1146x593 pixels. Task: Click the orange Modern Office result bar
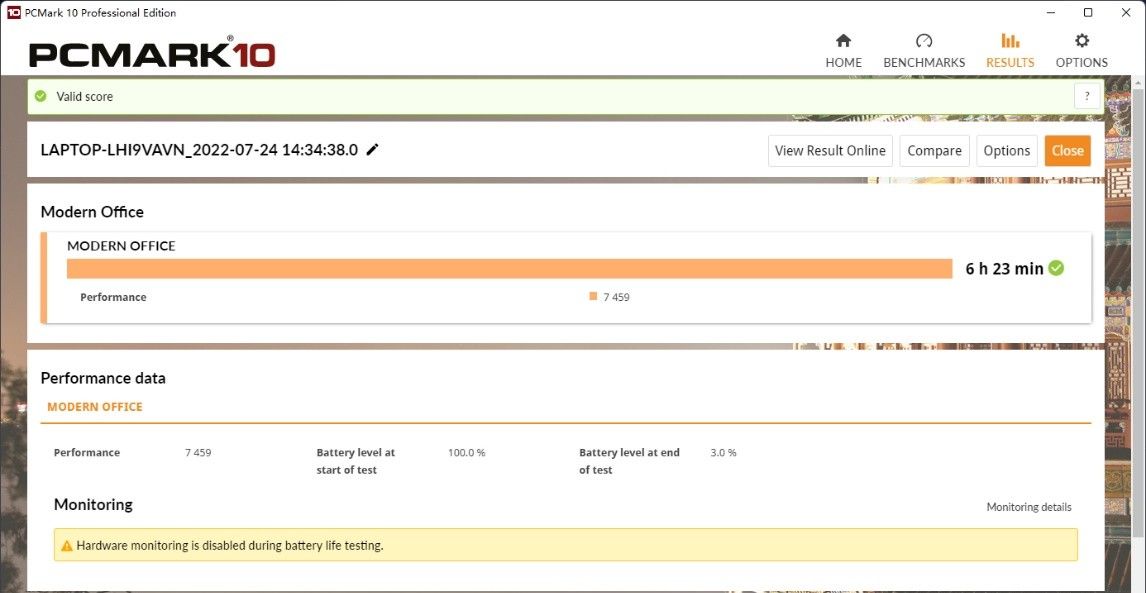click(x=509, y=268)
